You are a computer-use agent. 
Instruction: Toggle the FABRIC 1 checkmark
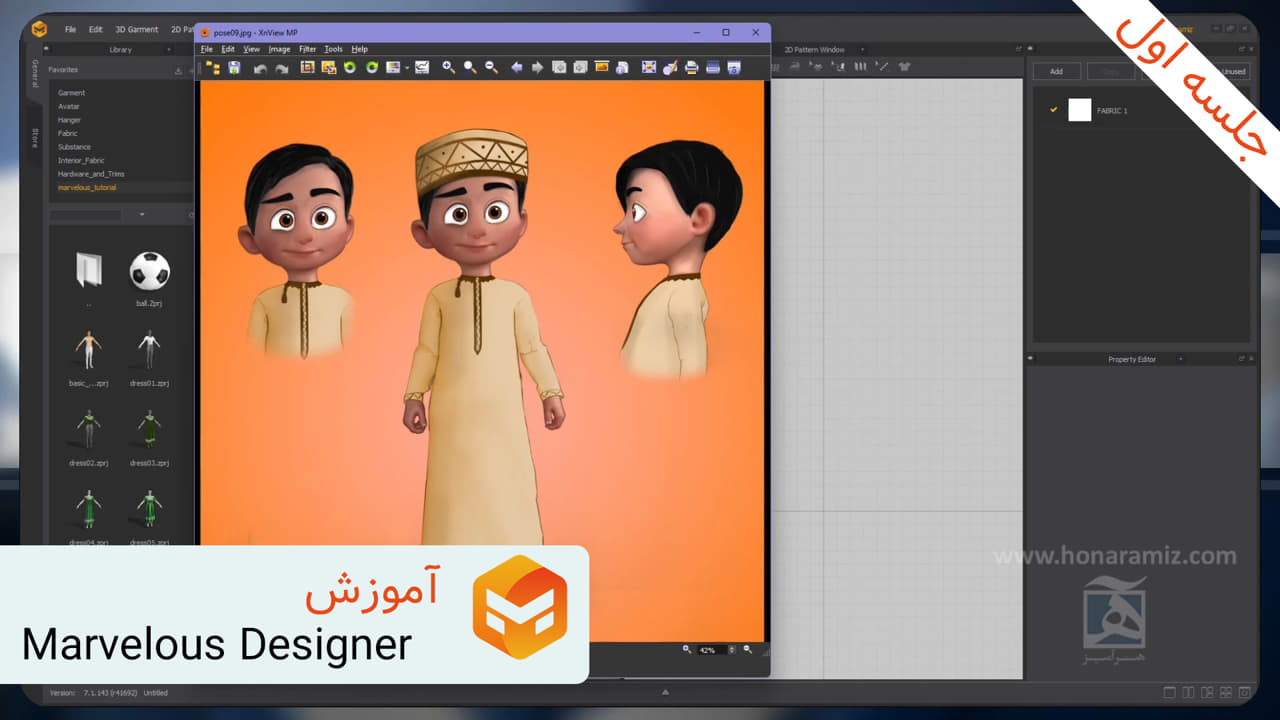click(1053, 110)
